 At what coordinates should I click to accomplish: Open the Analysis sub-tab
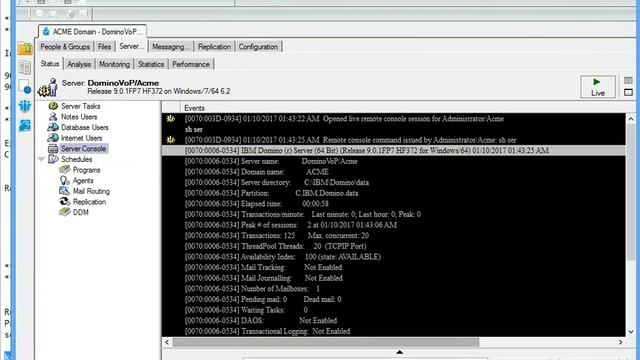pos(79,64)
